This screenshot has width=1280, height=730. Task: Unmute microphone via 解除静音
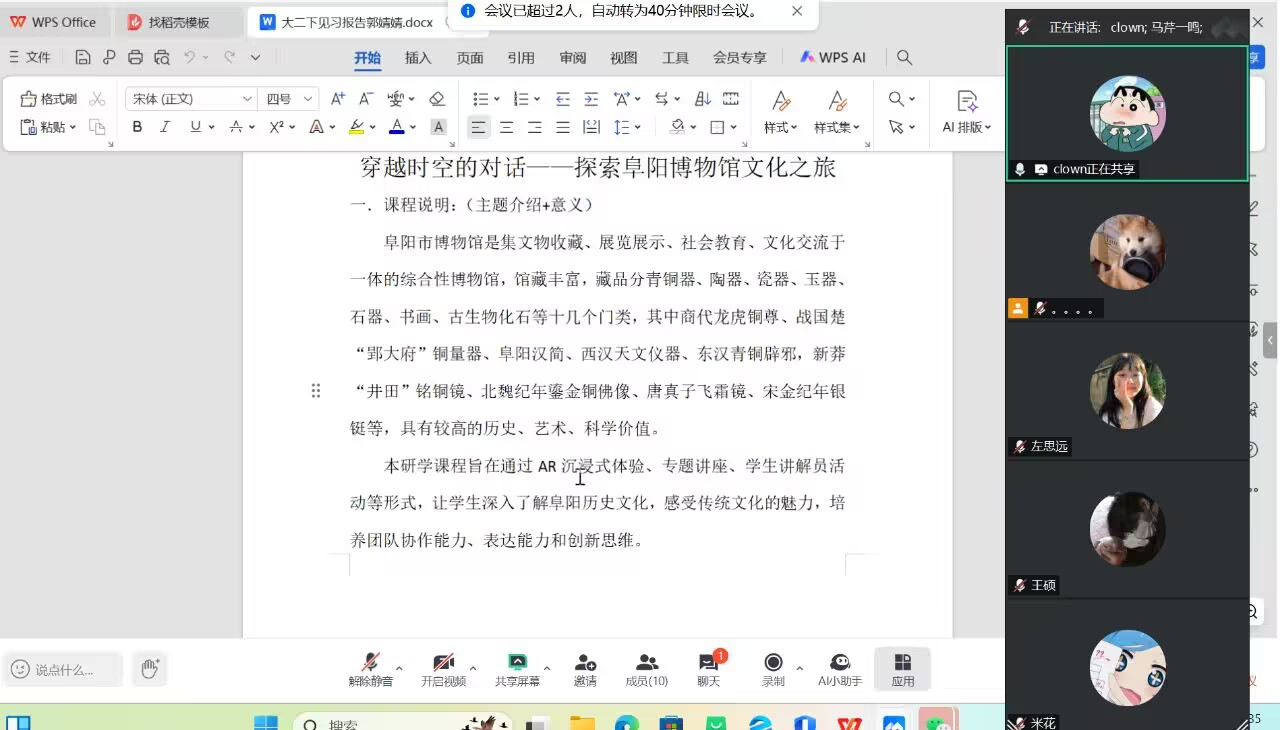click(x=370, y=669)
